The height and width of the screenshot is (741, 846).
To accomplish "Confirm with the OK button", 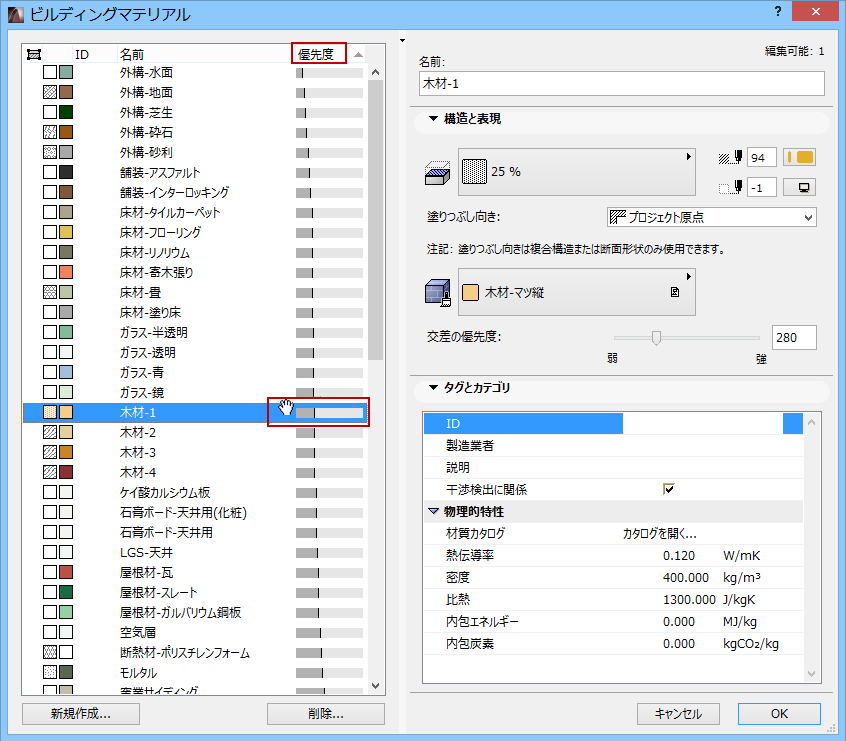I will click(779, 713).
